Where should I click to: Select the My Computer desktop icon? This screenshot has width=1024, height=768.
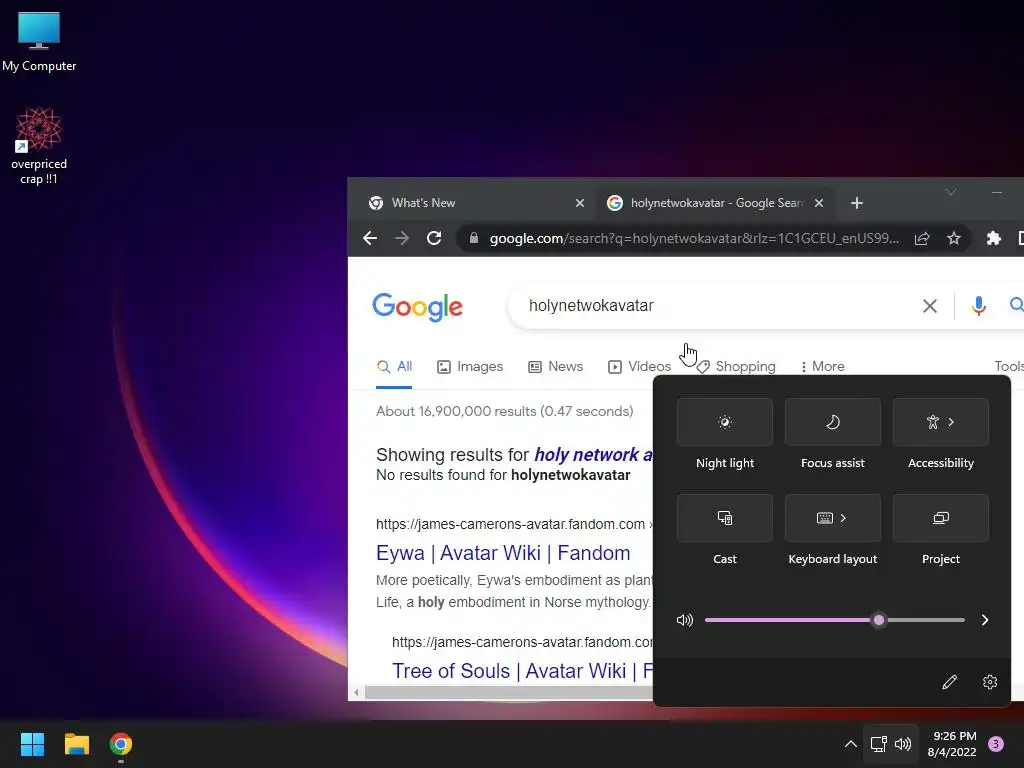tap(39, 42)
